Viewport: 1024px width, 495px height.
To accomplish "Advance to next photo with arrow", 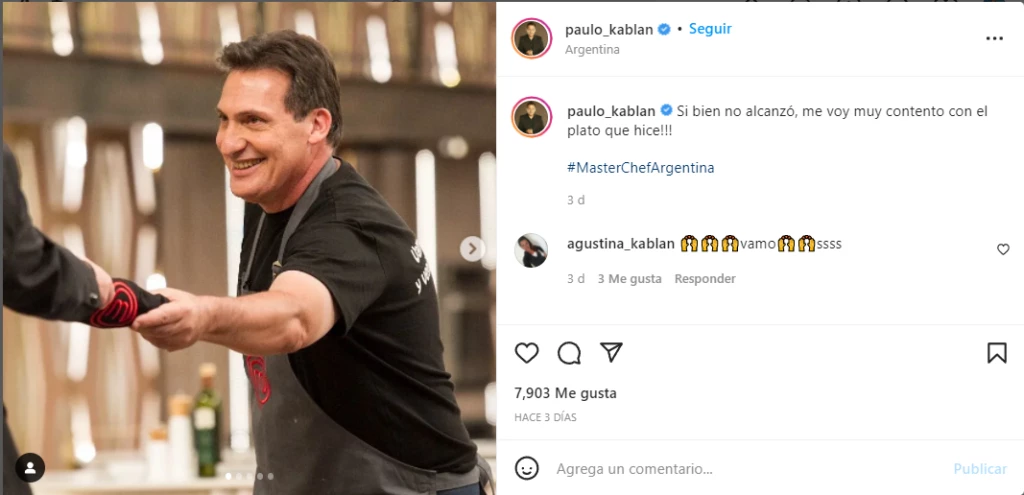I will pyautogui.click(x=472, y=249).
